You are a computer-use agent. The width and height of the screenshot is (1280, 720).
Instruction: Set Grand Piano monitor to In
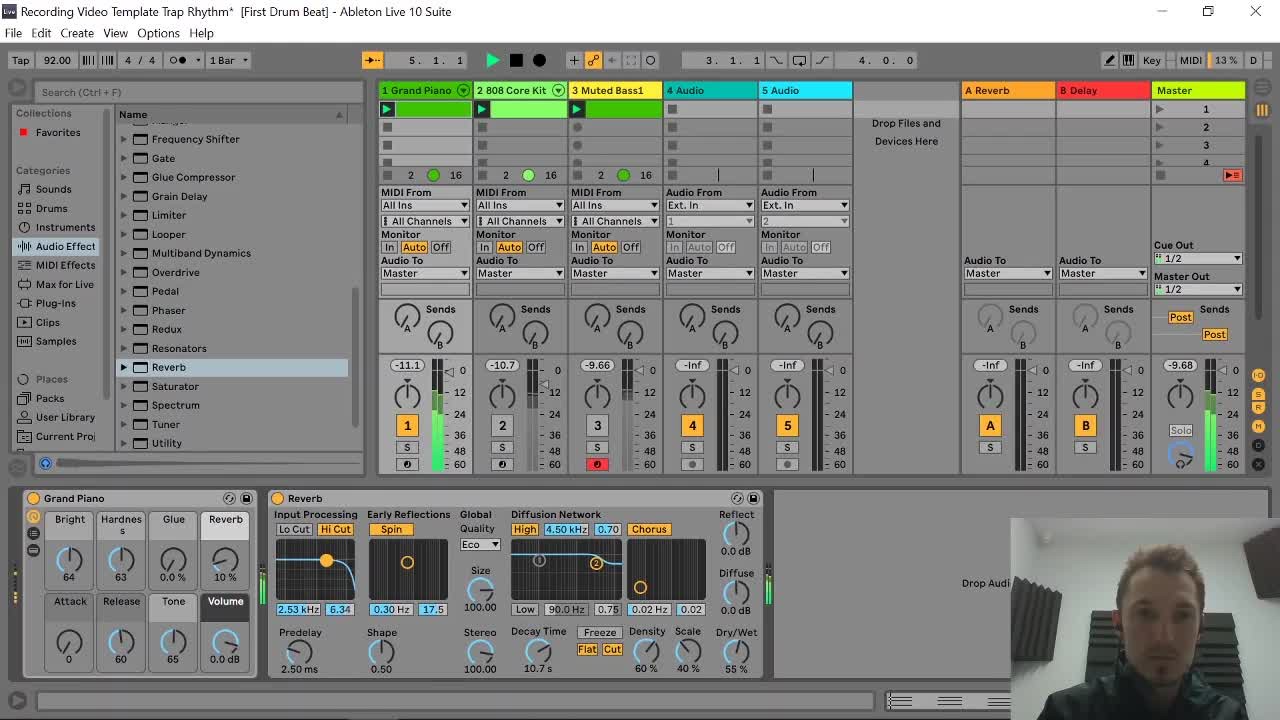tap(389, 247)
